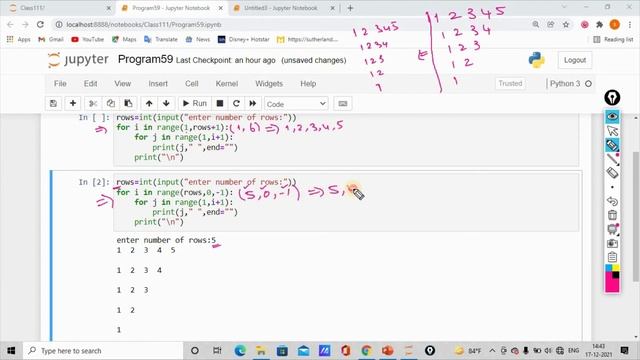
Task: Open the Cell menu
Action: pos(191,84)
